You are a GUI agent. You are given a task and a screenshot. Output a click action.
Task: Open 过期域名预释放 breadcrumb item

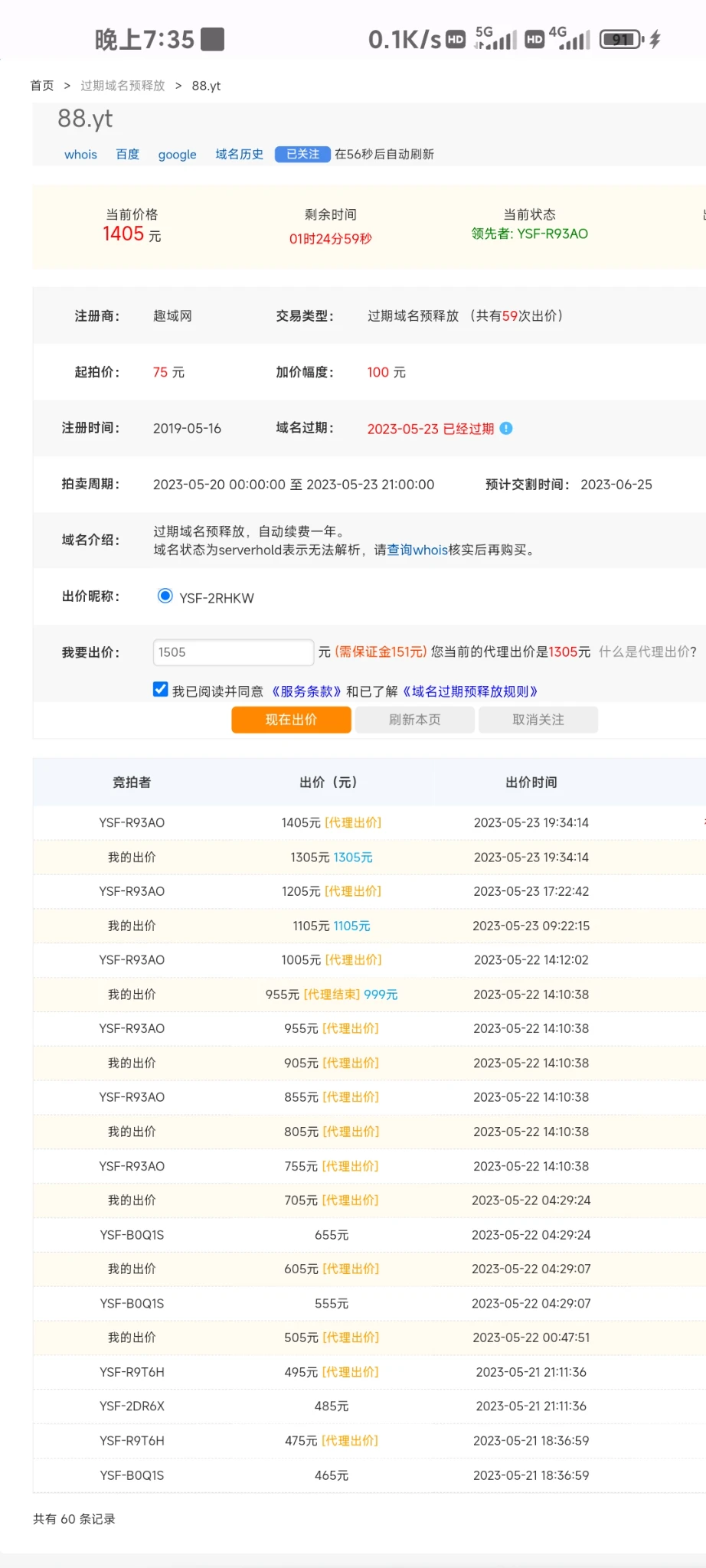tap(123, 86)
